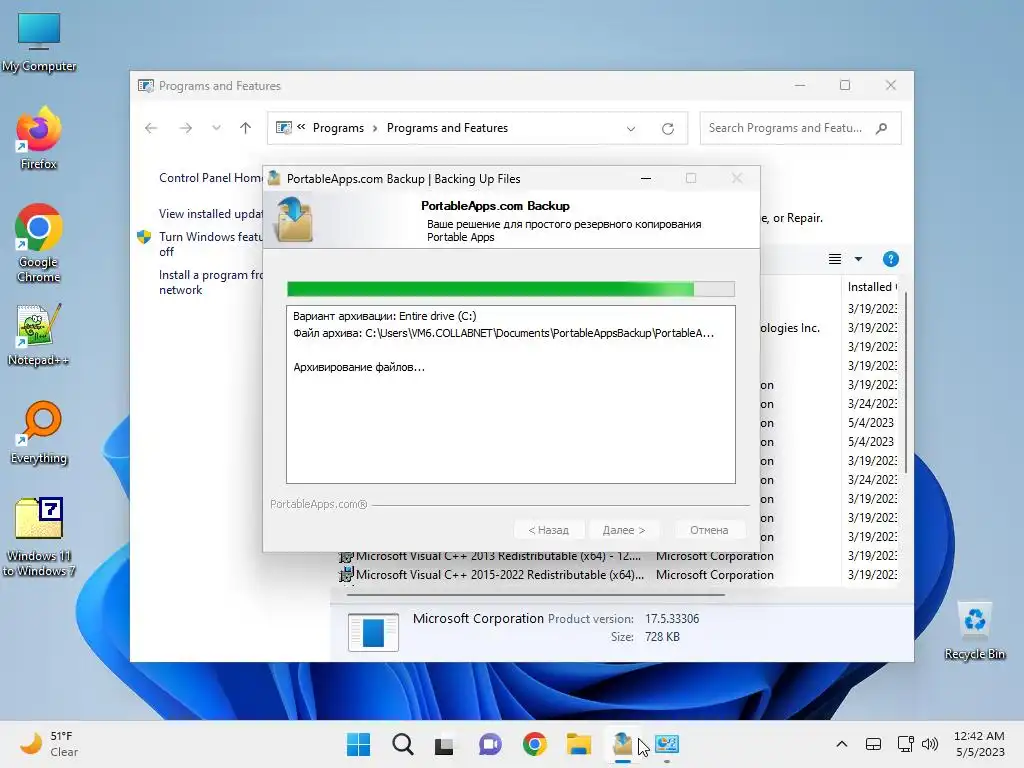Open Task View in the taskbar
The height and width of the screenshot is (768, 1024).
click(x=445, y=744)
